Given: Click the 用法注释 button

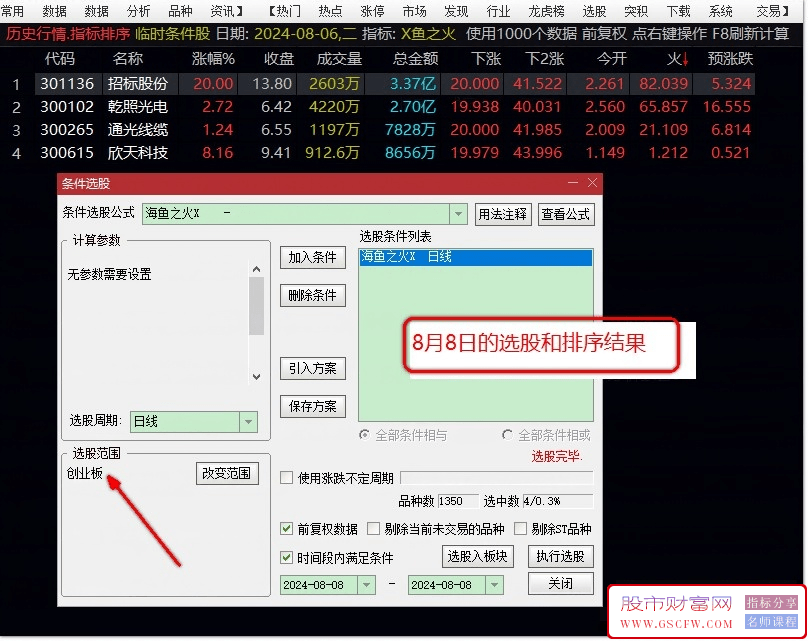Looking at the screenshot, I should click(x=502, y=214).
